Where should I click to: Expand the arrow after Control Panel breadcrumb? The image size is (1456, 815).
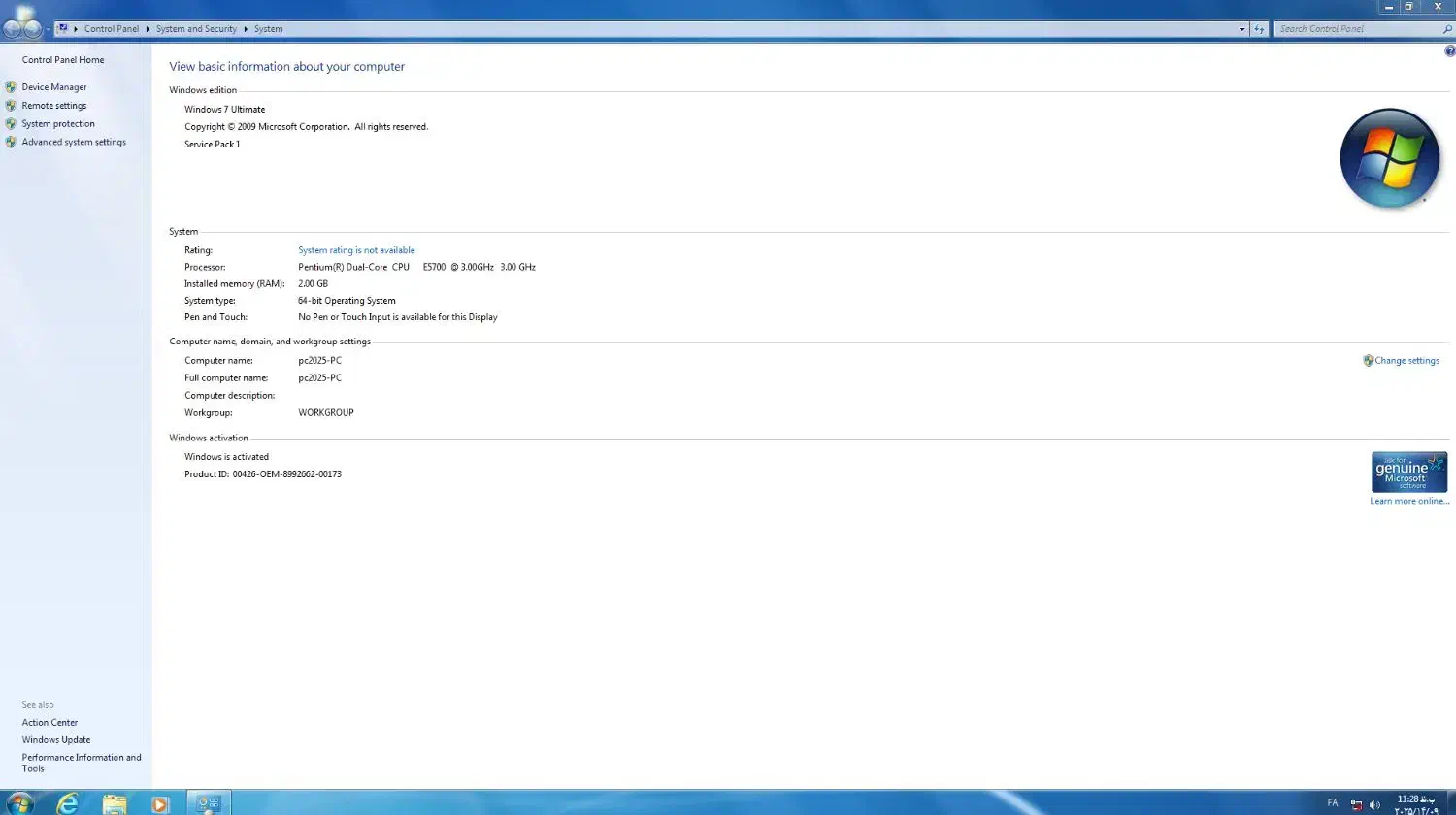point(148,29)
